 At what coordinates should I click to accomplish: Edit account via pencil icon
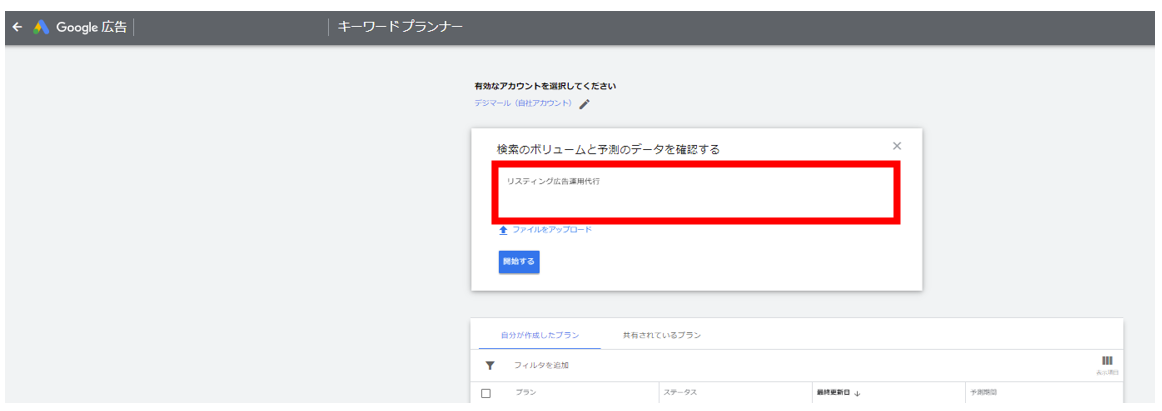(x=584, y=104)
